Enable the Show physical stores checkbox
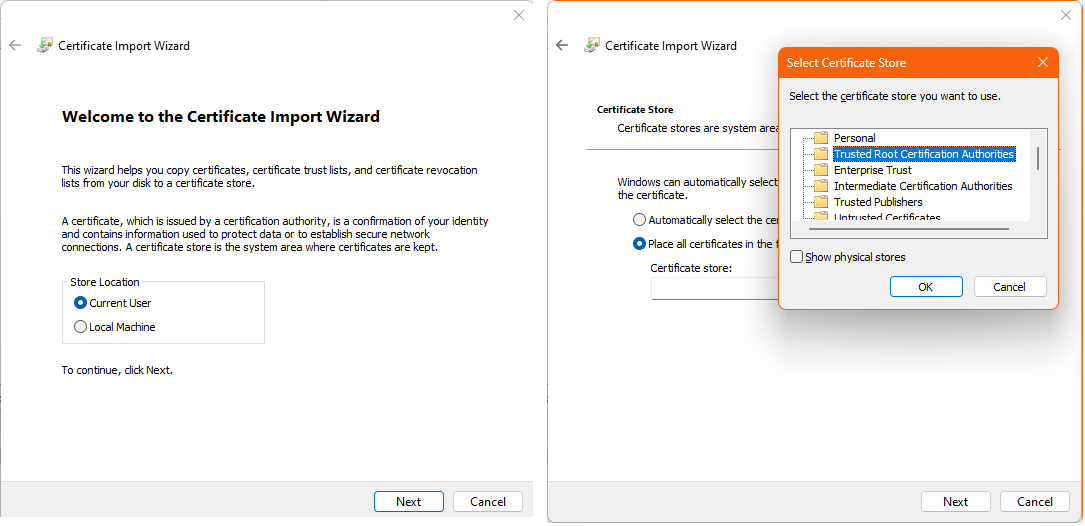The image size is (1085, 526). tap(797, 257)
